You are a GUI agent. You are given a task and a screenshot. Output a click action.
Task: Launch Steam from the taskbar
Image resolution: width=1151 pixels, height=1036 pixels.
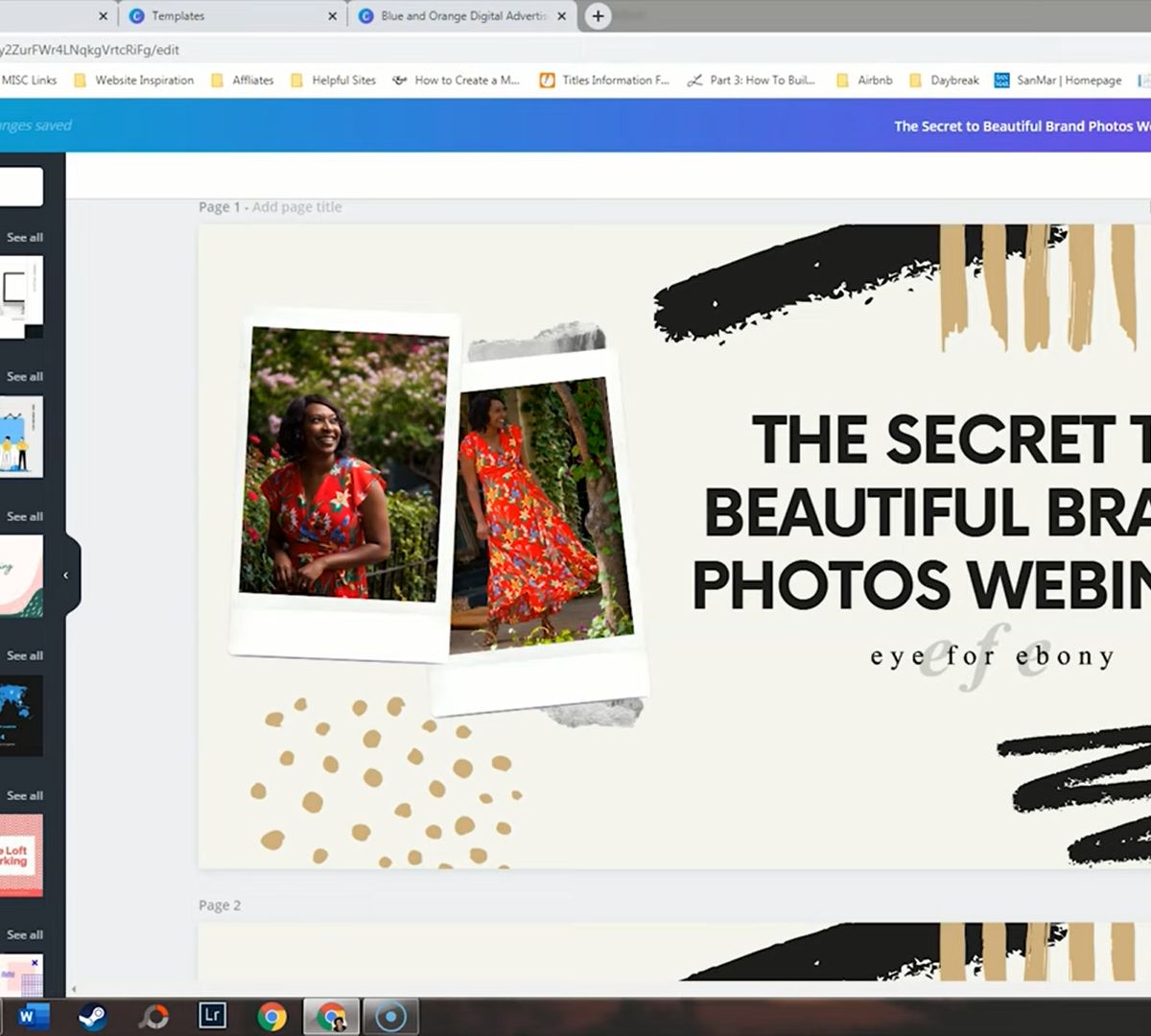coord(92,1016)
